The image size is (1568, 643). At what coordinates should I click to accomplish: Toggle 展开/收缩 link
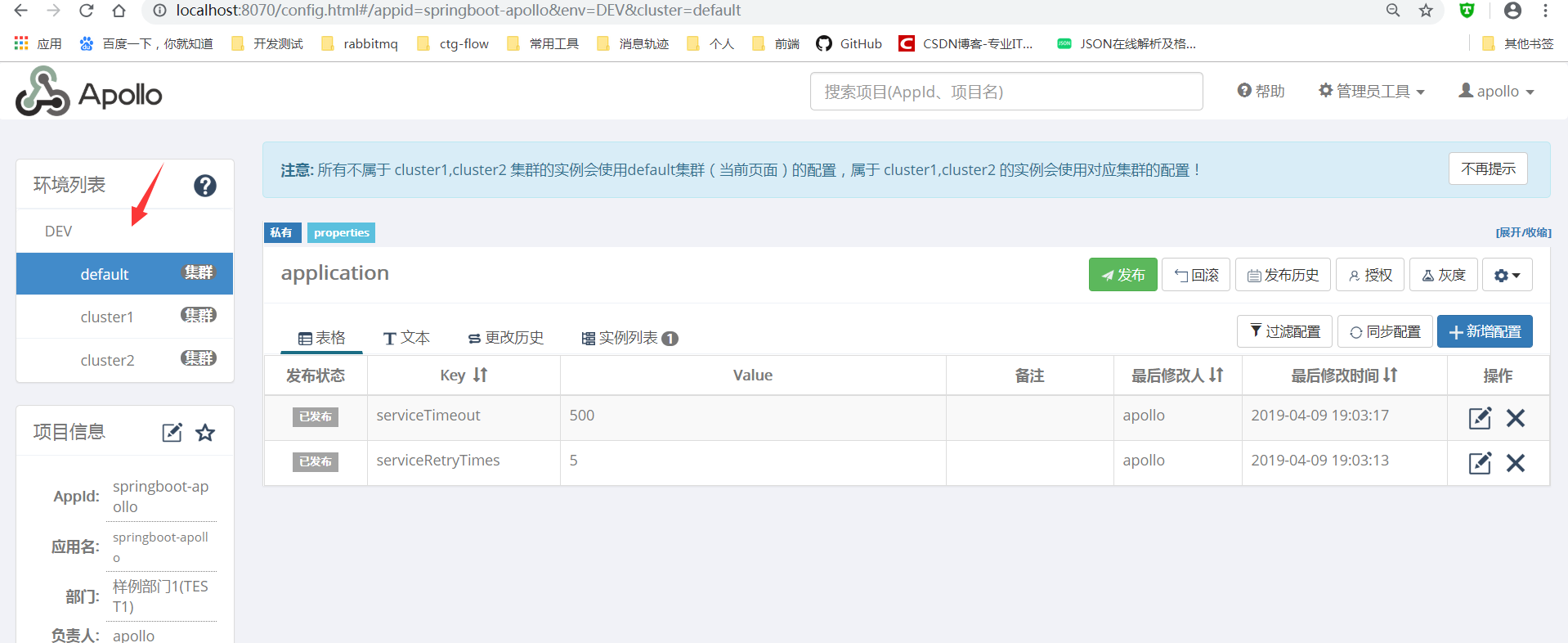pos(1523,232)
